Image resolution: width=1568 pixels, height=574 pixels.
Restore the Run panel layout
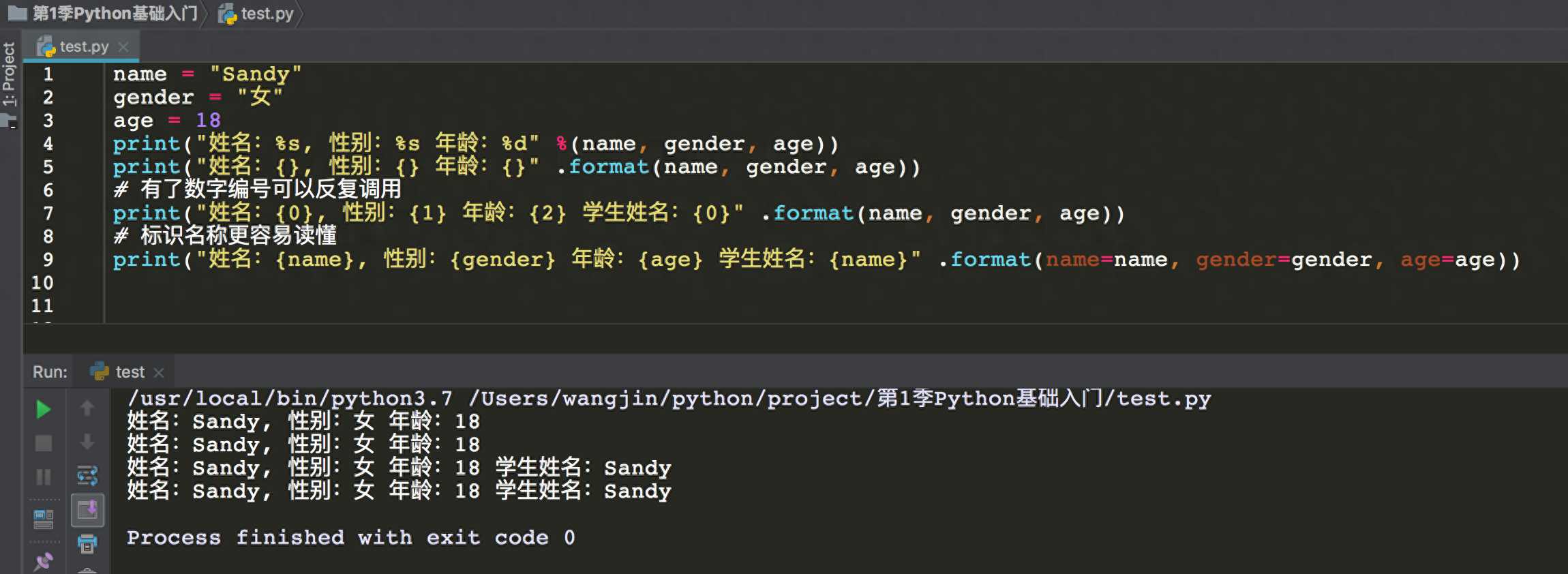pos(43,519)
